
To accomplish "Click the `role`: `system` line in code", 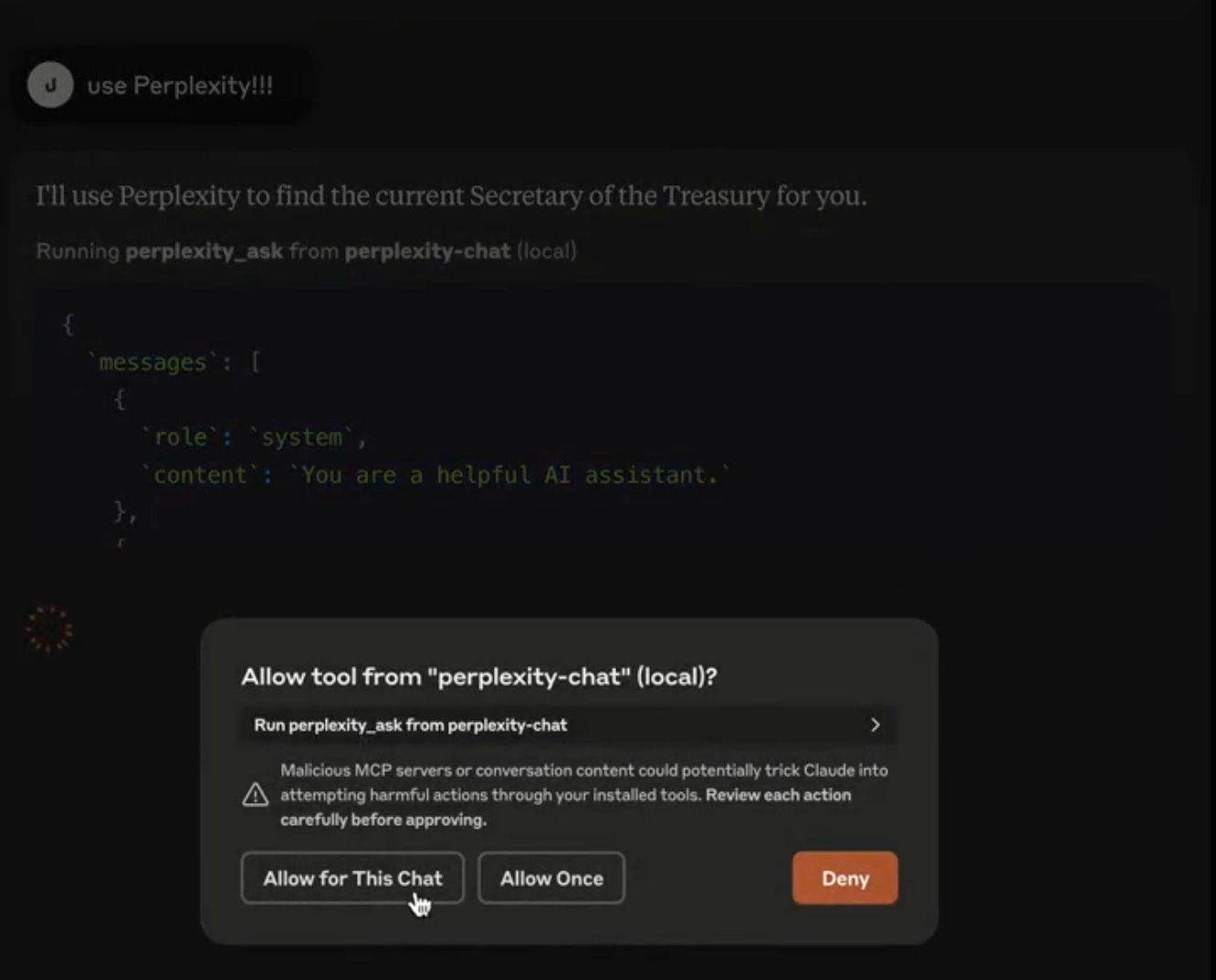I will click(254, 437).
